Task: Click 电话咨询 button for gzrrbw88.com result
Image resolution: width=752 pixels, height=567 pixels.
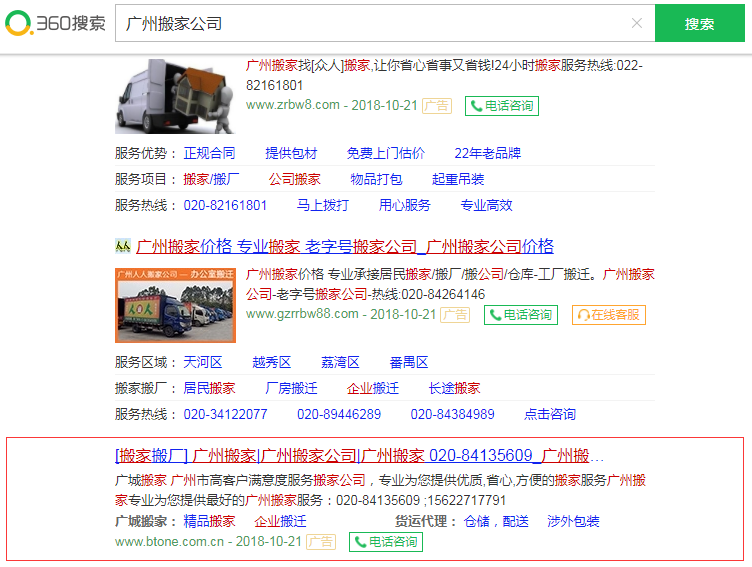Action: tap(521, 315)
